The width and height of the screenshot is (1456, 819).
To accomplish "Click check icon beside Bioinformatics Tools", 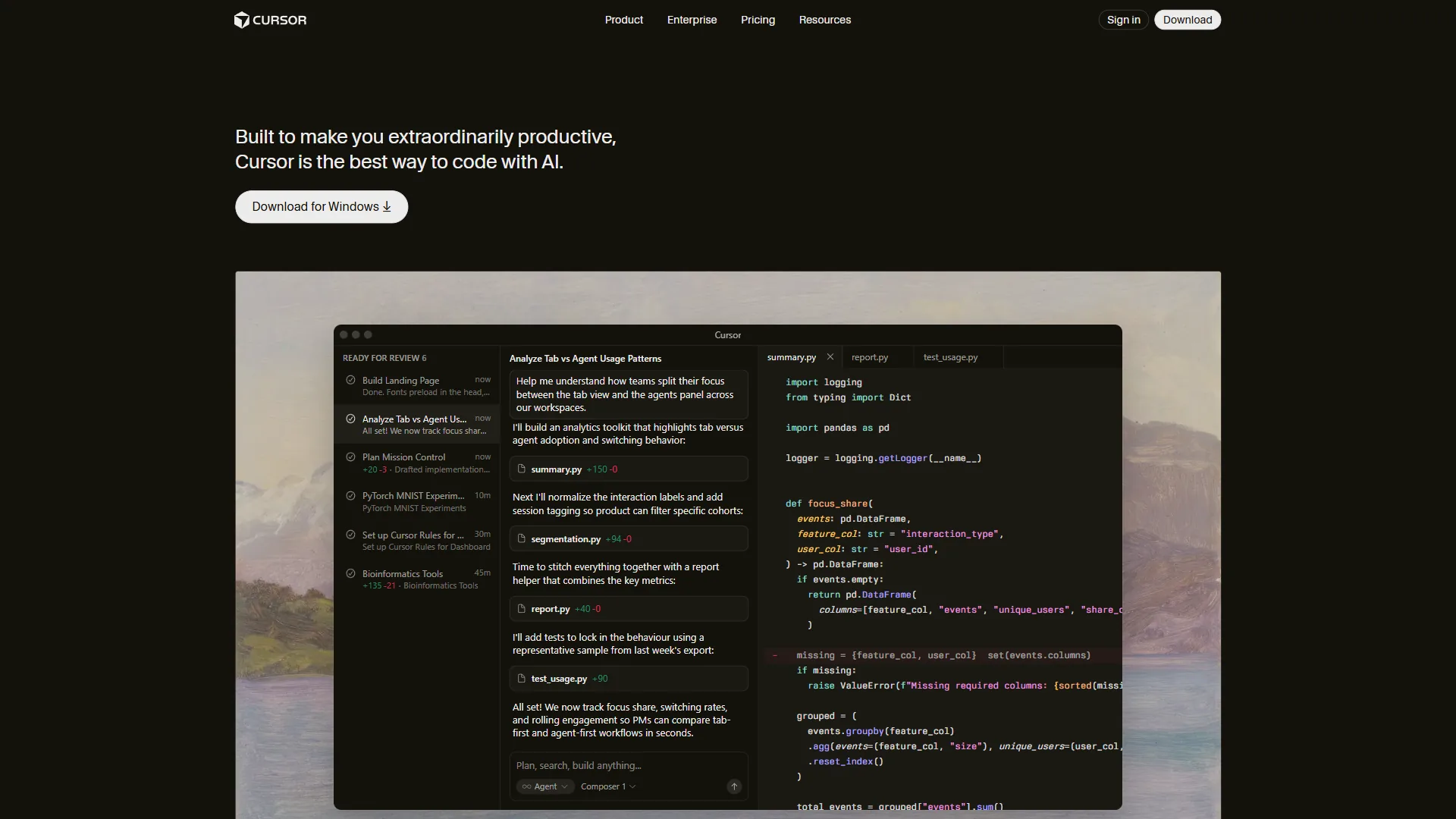I will click(350, 573).
